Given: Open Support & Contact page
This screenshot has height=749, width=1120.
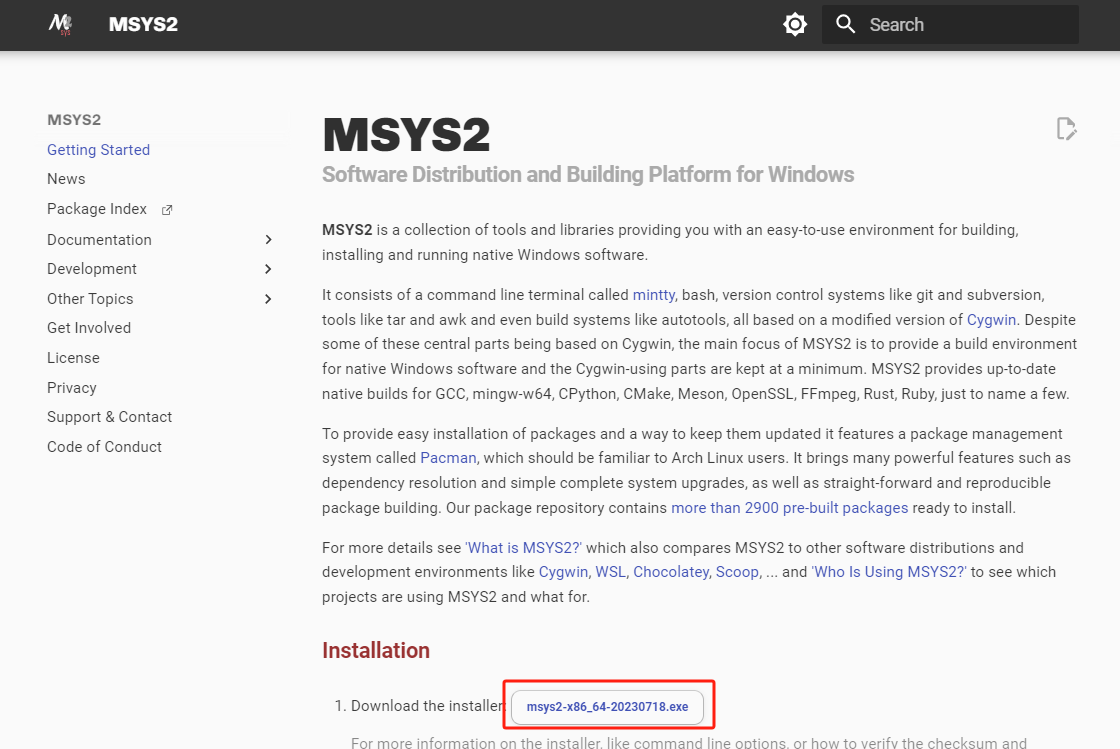Looking at the screenshot, I should pos(109,417).
